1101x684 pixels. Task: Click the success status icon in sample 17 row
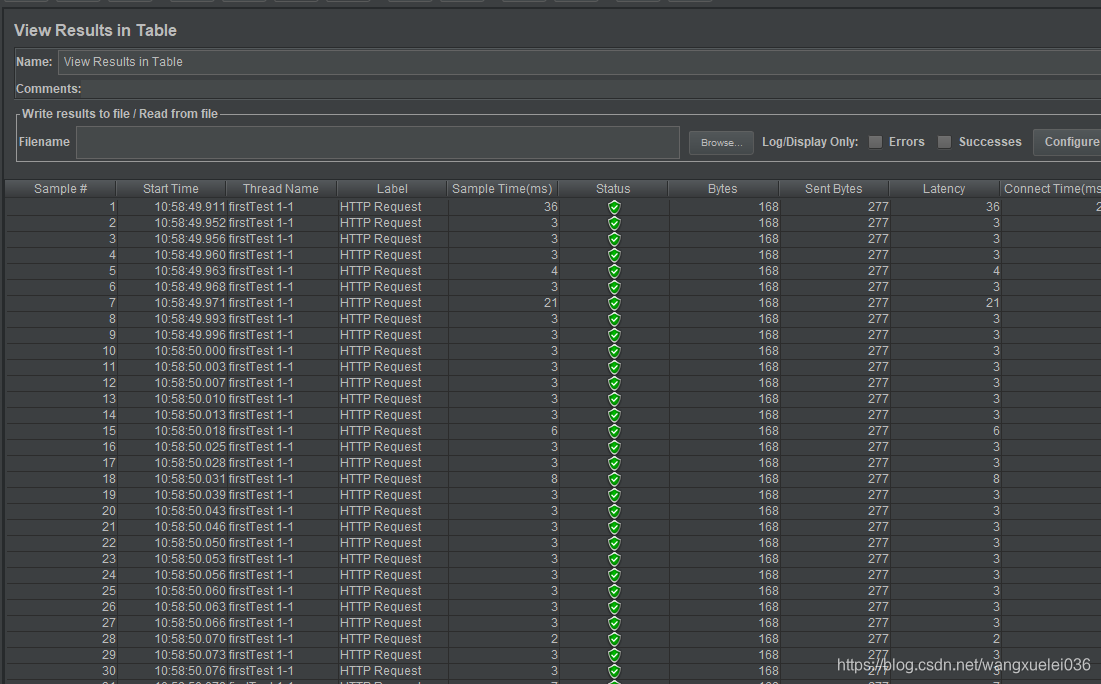pos(614,463)
